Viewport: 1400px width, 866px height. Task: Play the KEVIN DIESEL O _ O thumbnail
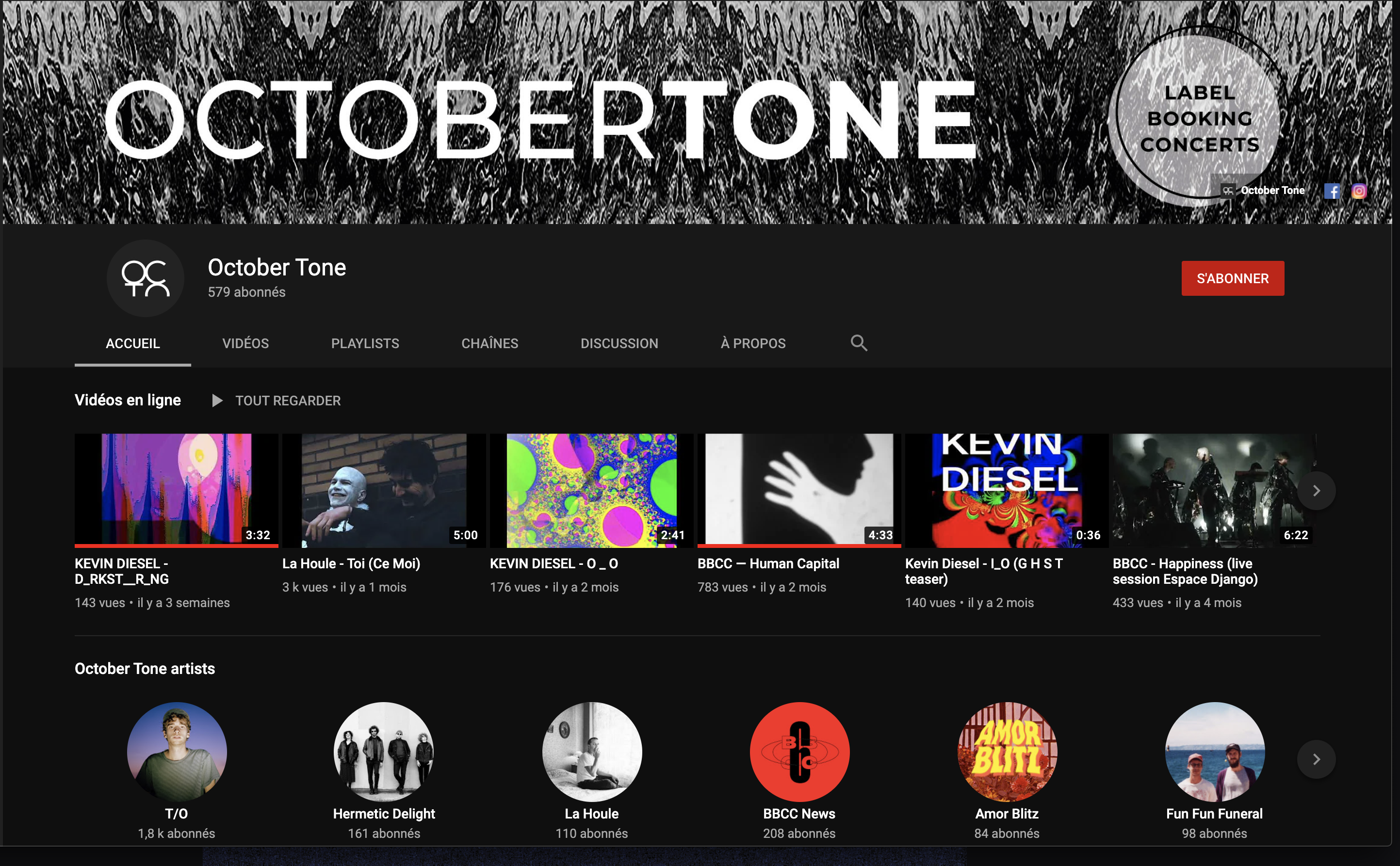click(x=592, y=490)
